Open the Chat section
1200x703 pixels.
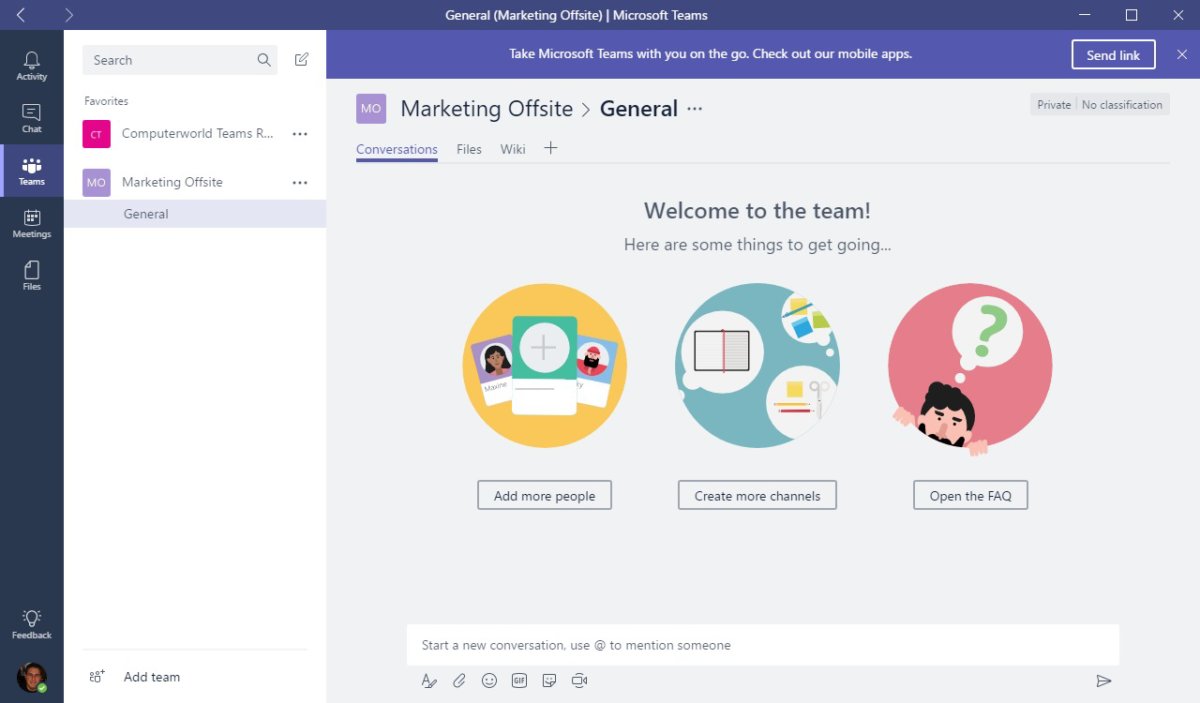point(31,118)
